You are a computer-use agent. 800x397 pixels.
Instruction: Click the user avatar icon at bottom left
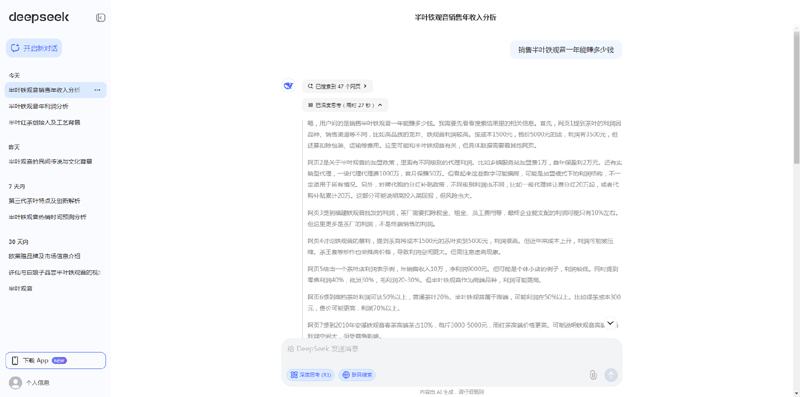16,383
